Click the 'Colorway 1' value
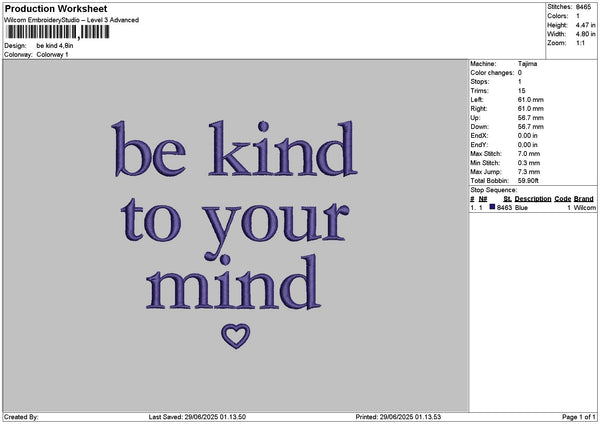This screenshot has width=600, height=424. 52,55
